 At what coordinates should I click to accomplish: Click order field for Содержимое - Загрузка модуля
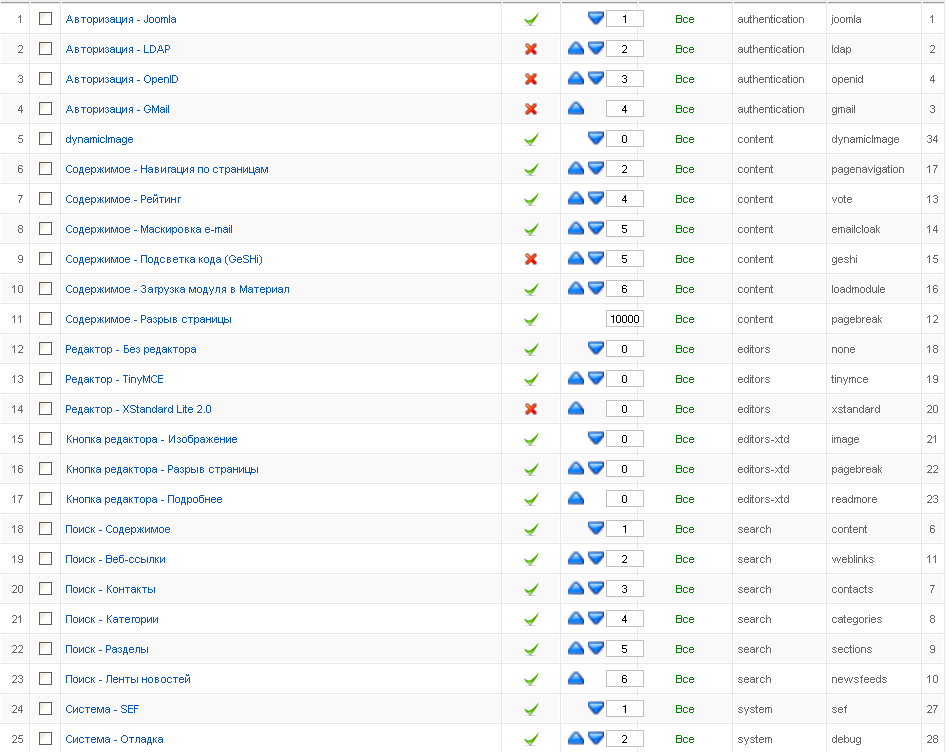(x=625, y=289)
